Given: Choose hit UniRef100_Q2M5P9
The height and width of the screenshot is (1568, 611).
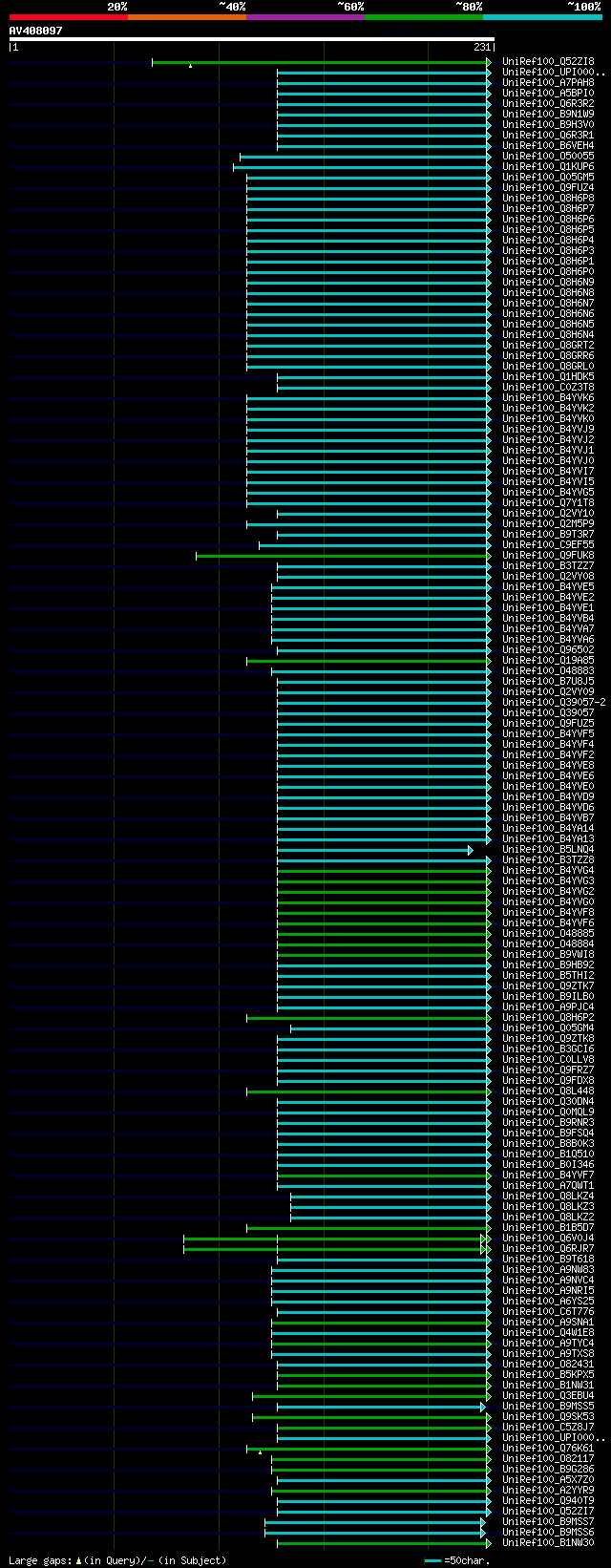Looking at the screenshot, I should (x=548, y=523).
